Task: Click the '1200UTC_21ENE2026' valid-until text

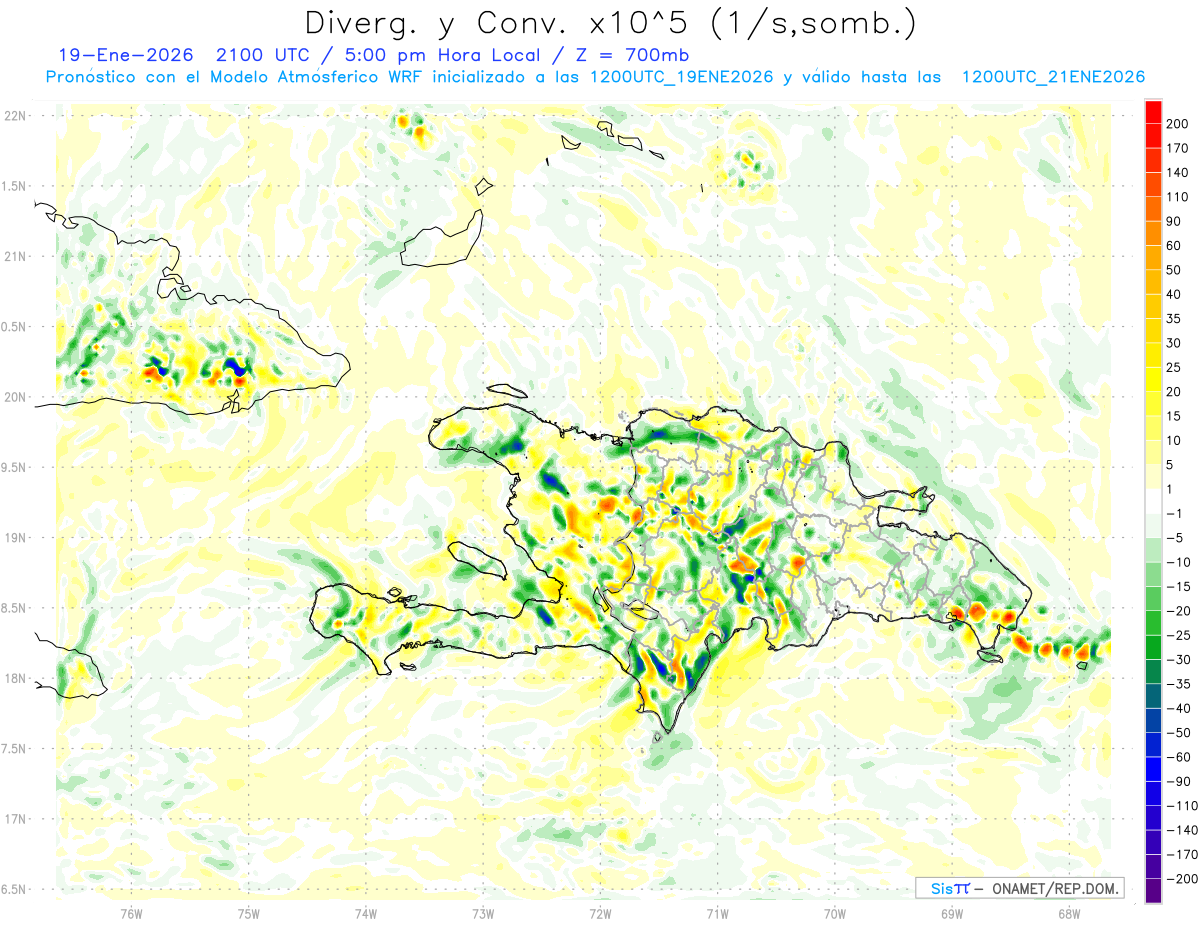Action: 1052,77
